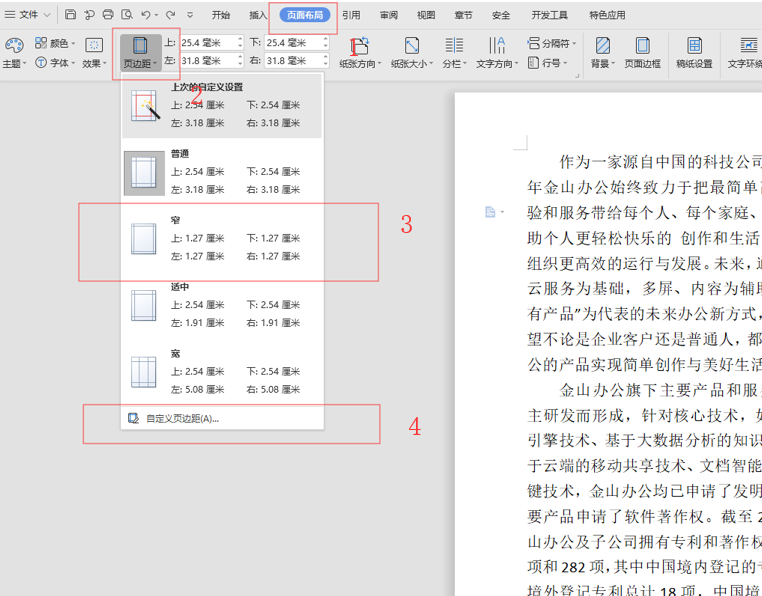Click the left margin 31.8 毫米 field
The height and width of the screenshot is (596, 762).
point(208,61)
